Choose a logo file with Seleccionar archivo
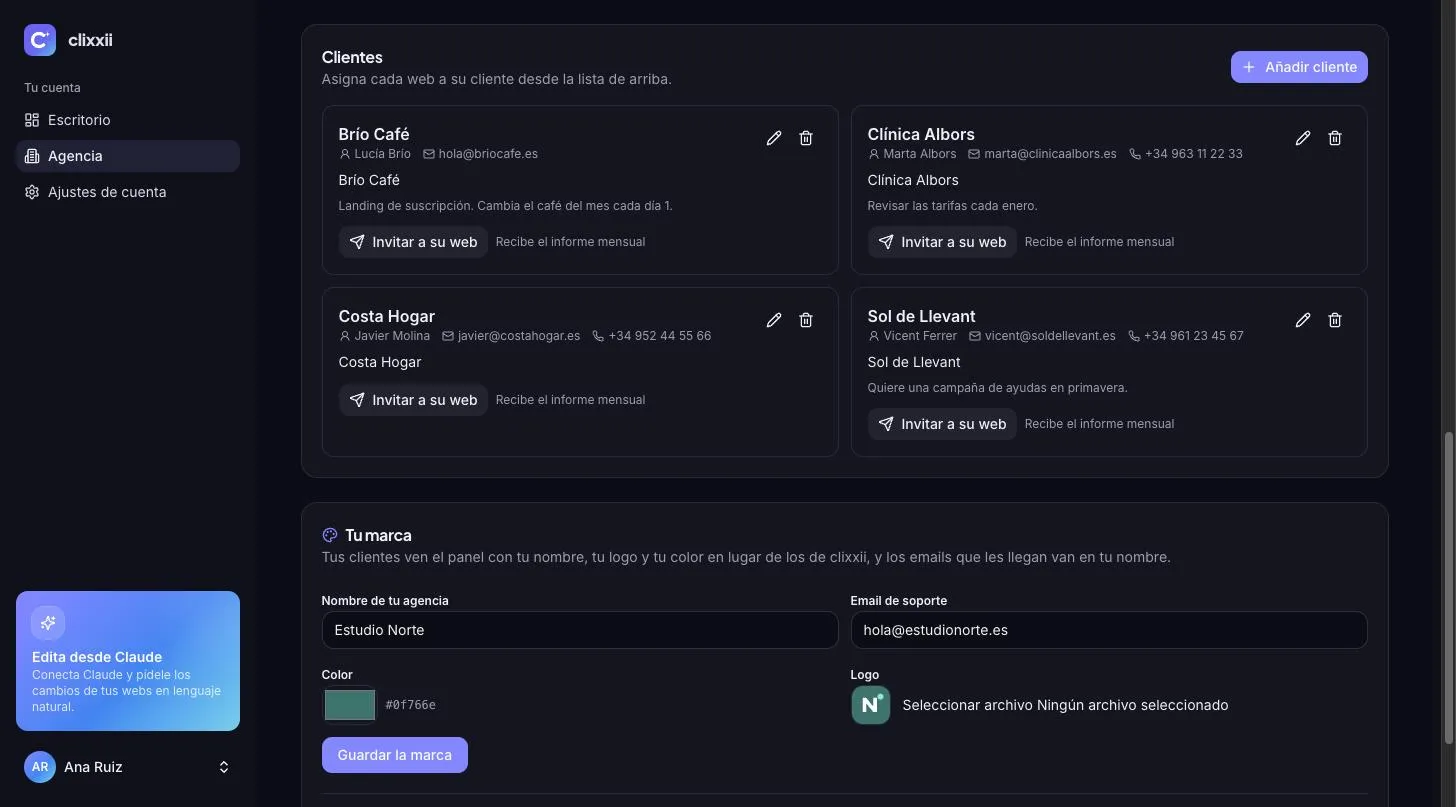The width and height of the screenshot is (1456, 807). [x=968, y=705]
